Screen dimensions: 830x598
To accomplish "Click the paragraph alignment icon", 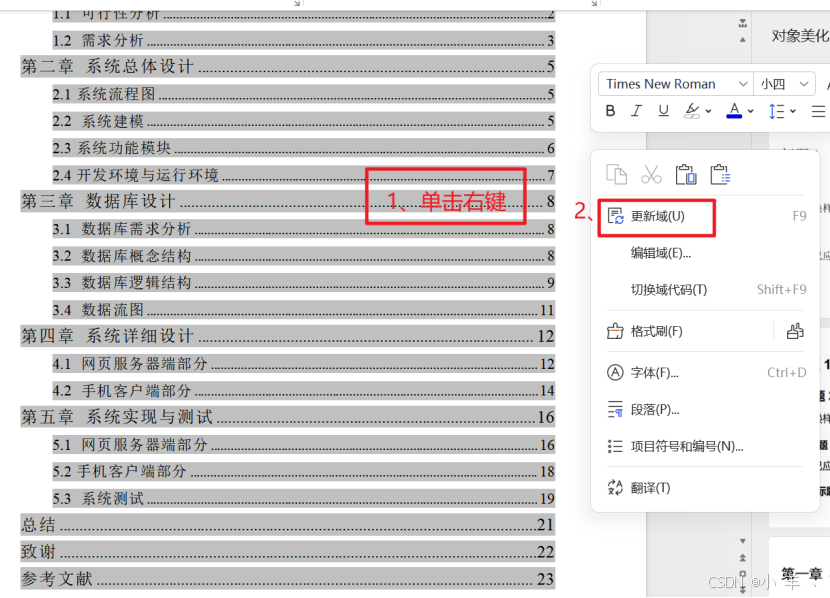I will [818, 111].
